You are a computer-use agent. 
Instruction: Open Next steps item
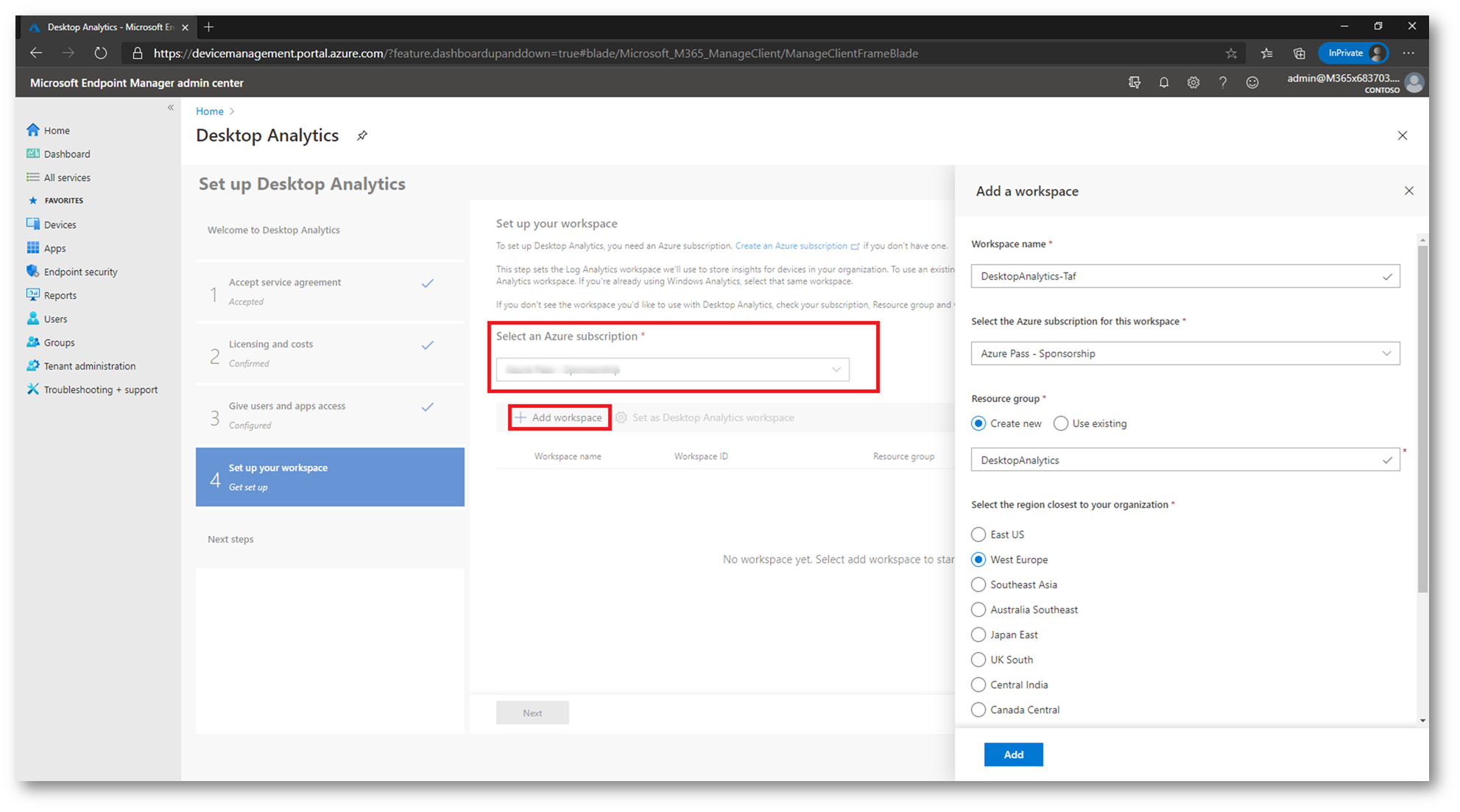[330, 539]
